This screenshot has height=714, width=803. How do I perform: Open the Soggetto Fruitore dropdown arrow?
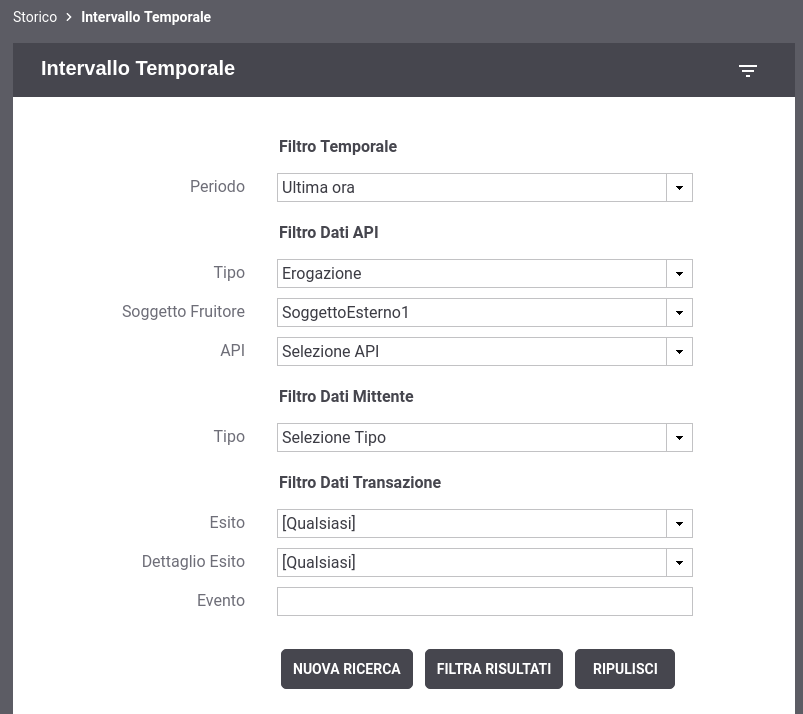pyautogui.click(x=679, y=312)
